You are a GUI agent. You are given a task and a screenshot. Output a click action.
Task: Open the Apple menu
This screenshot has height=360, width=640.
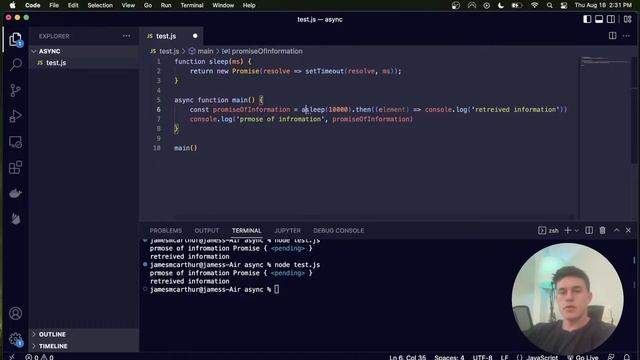point(12,5)
